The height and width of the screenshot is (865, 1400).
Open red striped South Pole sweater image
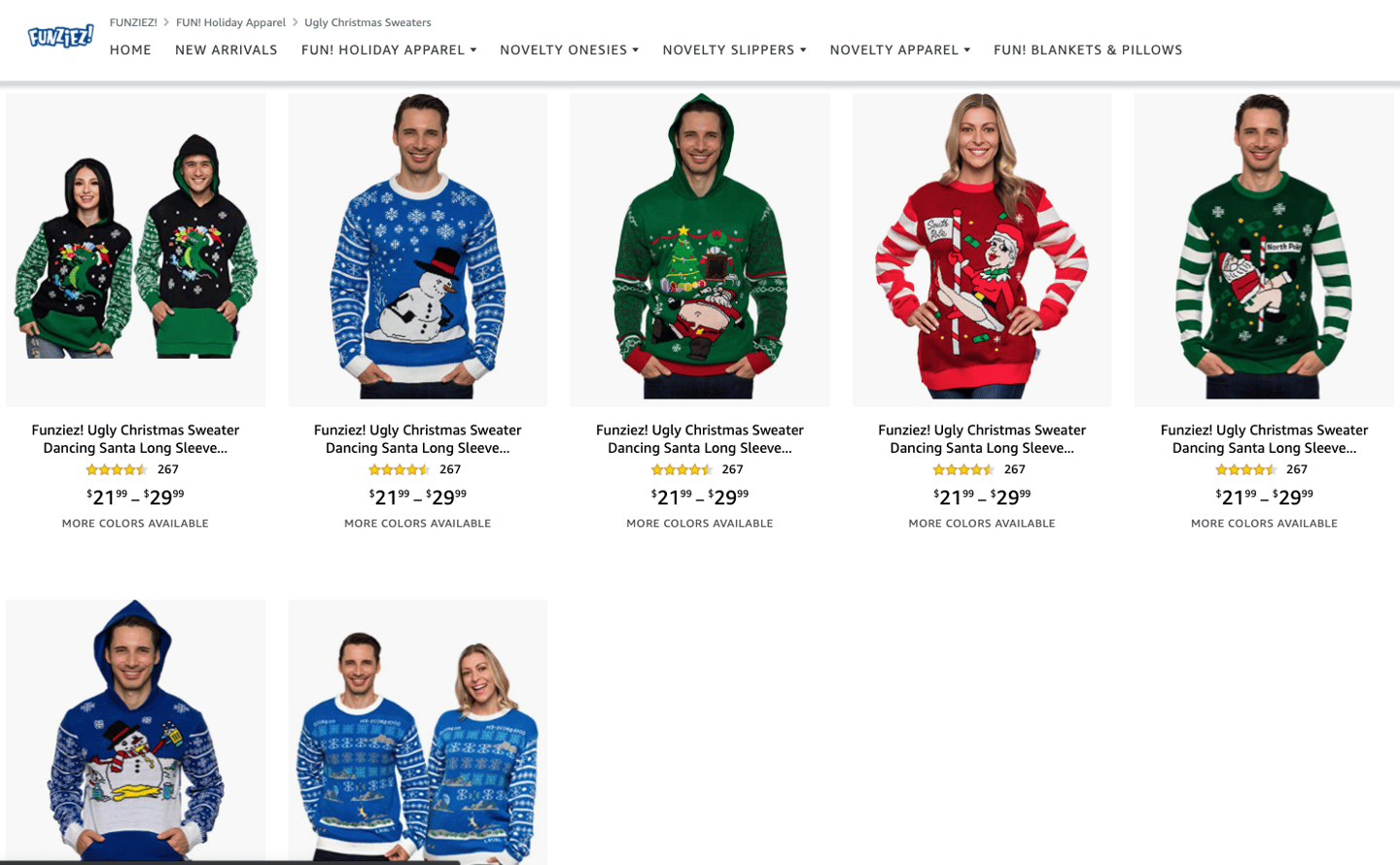(982, 250)
